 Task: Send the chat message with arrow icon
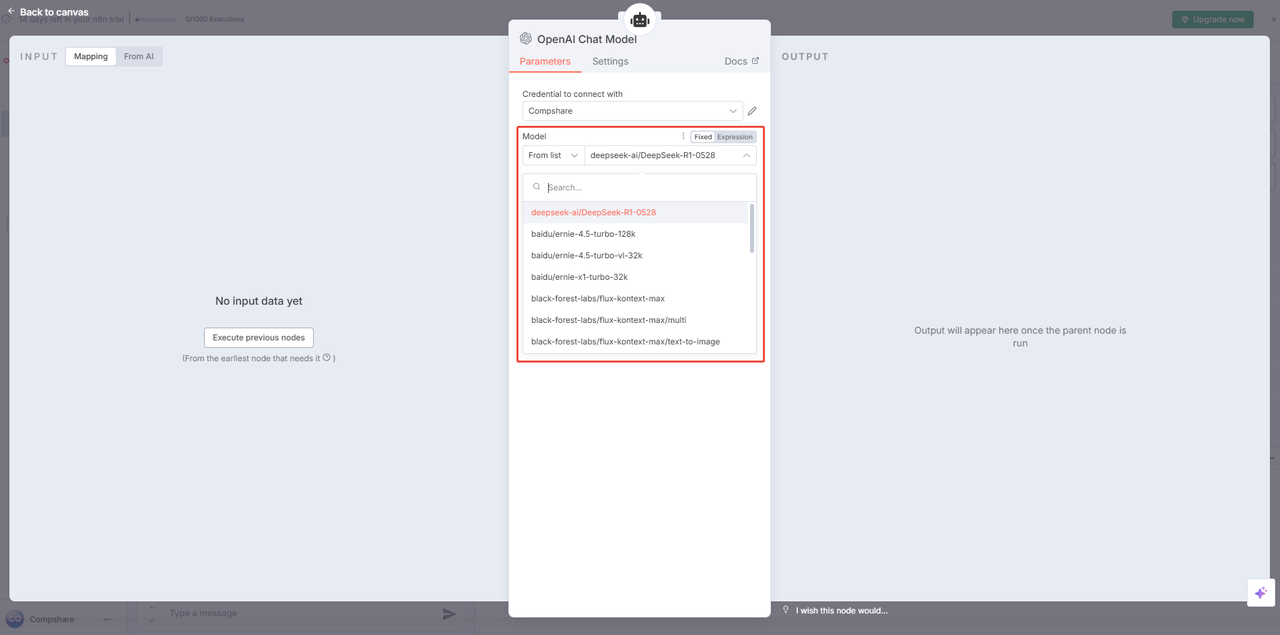pos(450,614)
